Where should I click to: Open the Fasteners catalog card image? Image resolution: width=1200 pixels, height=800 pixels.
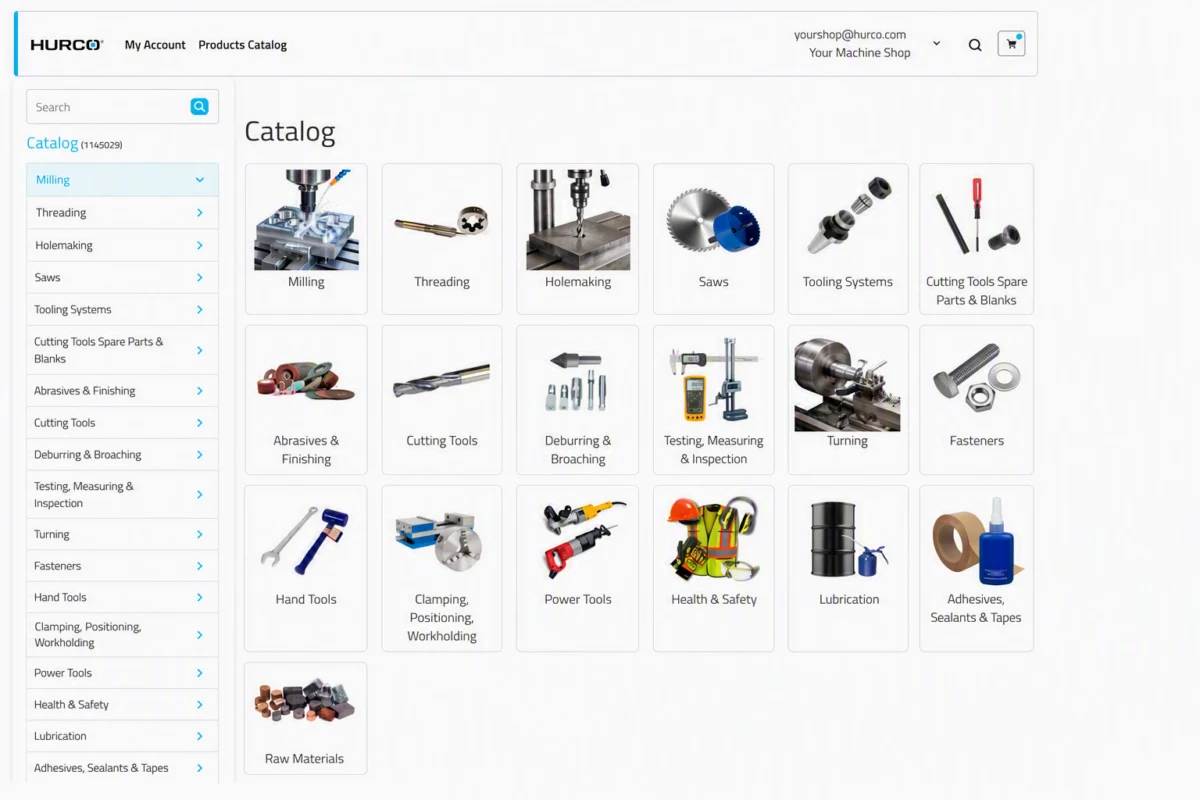pos(976,378)
